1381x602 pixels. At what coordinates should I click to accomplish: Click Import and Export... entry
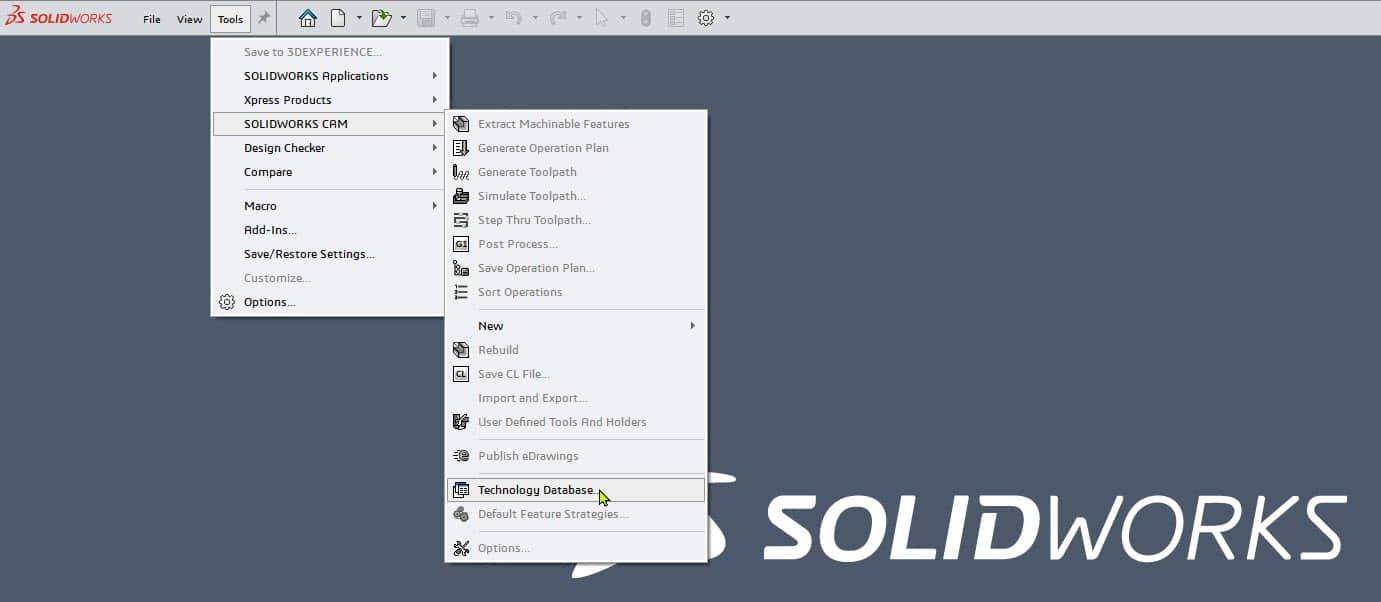click(533, 398)
